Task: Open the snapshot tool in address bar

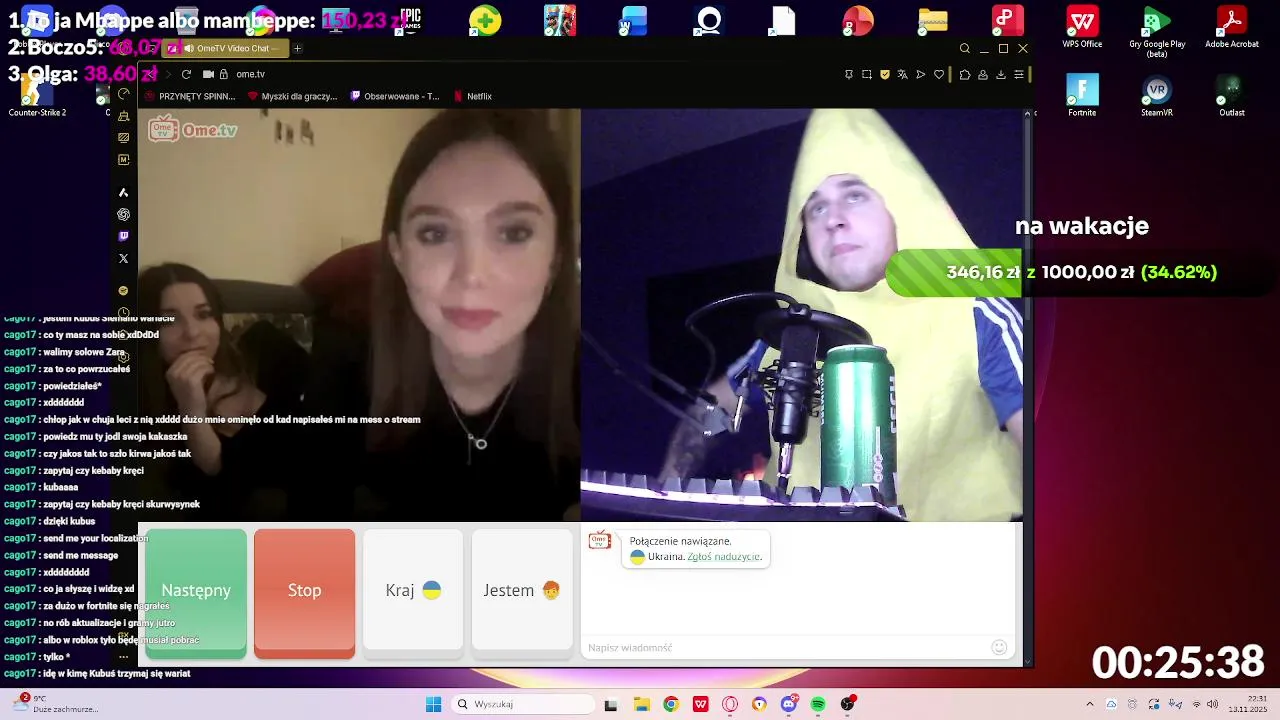Action: [867, 74]
